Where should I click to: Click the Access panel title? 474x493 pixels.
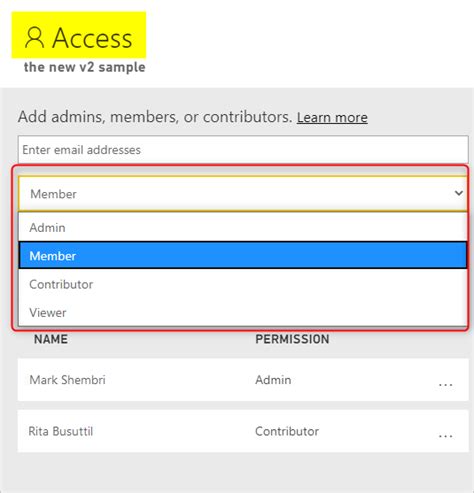(92, 38)
